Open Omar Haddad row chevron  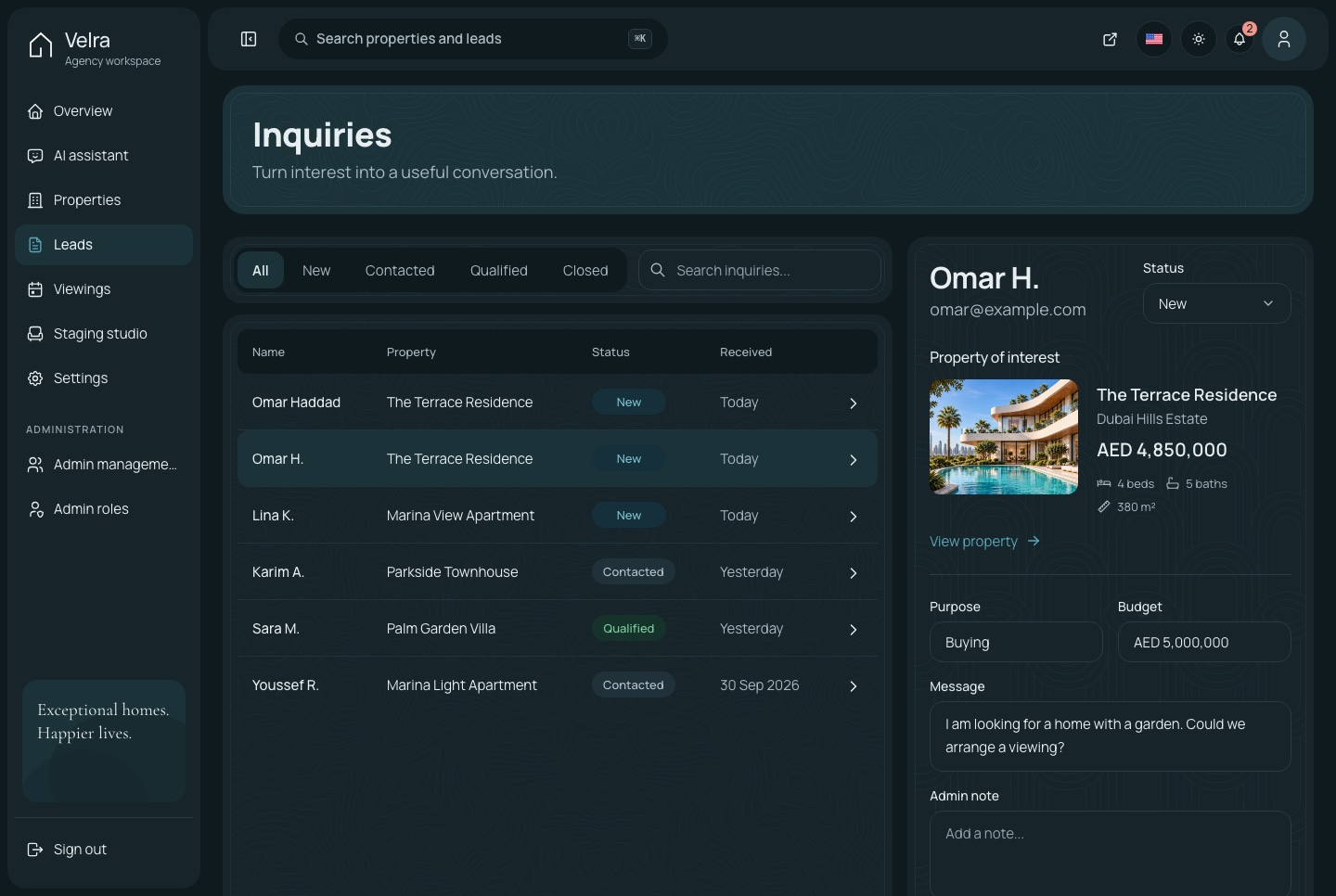point(854,403)
